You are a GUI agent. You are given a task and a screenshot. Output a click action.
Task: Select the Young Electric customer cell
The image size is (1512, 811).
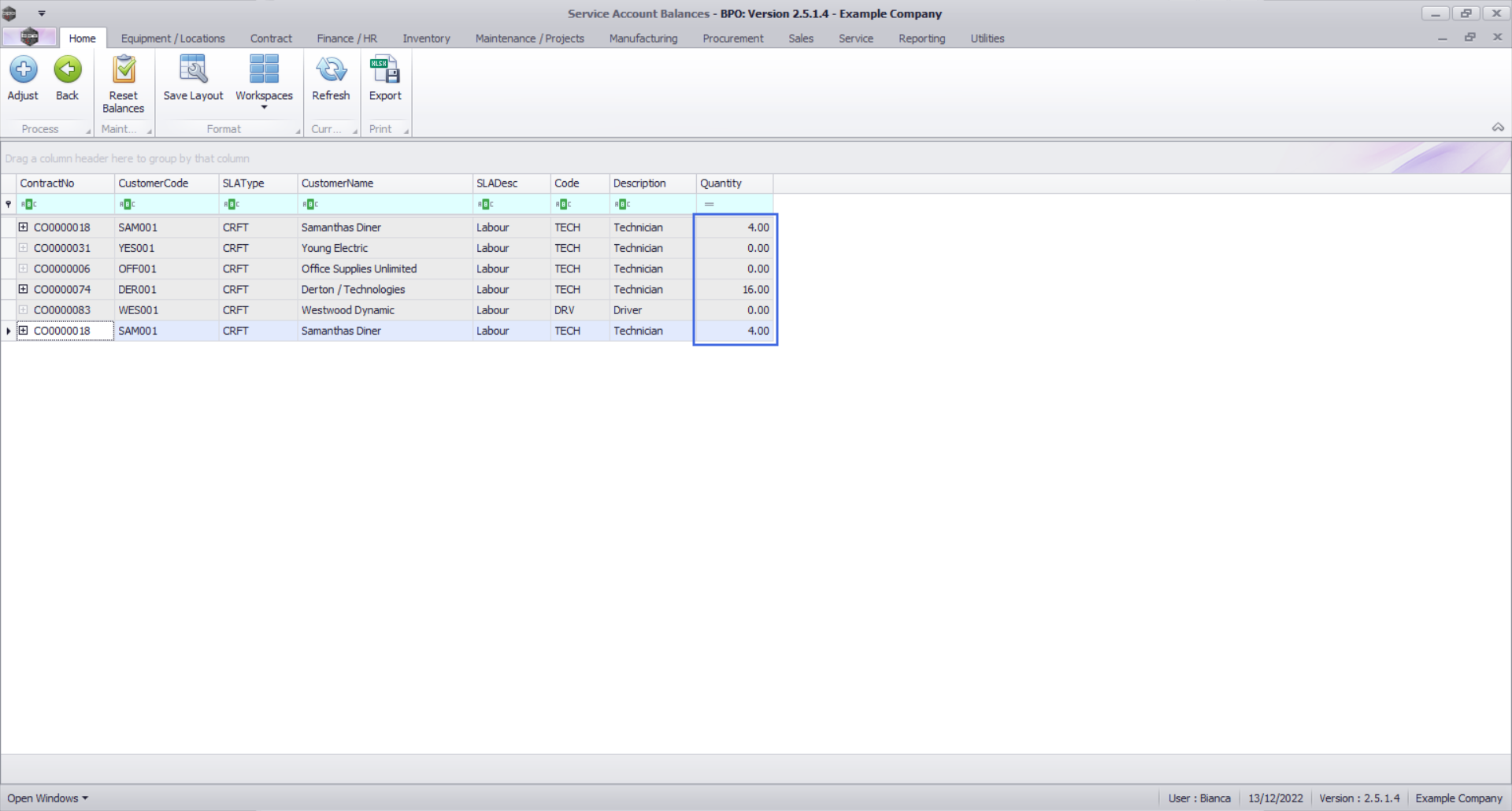385,248
